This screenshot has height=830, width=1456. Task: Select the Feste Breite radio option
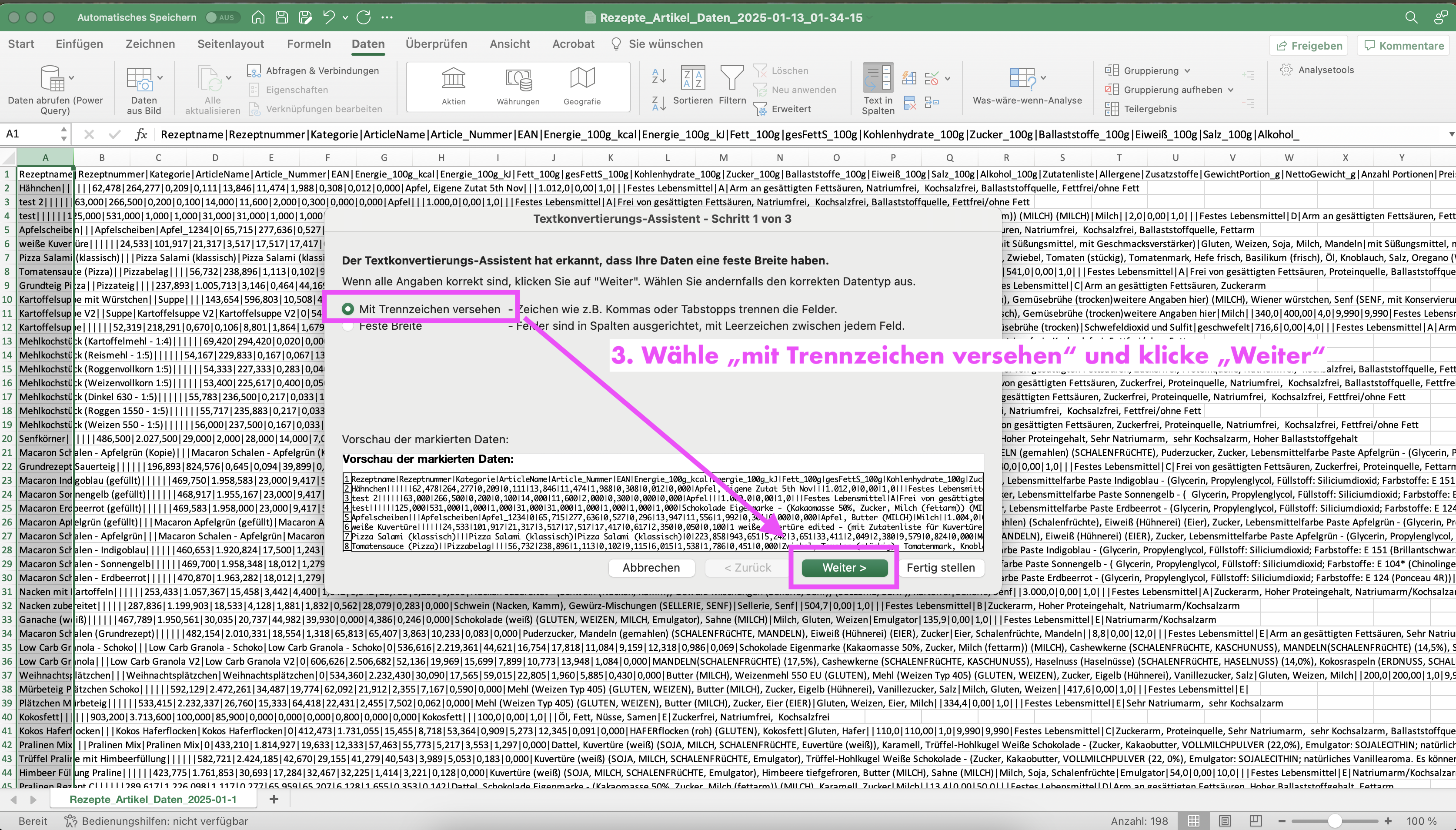(347, 326)
